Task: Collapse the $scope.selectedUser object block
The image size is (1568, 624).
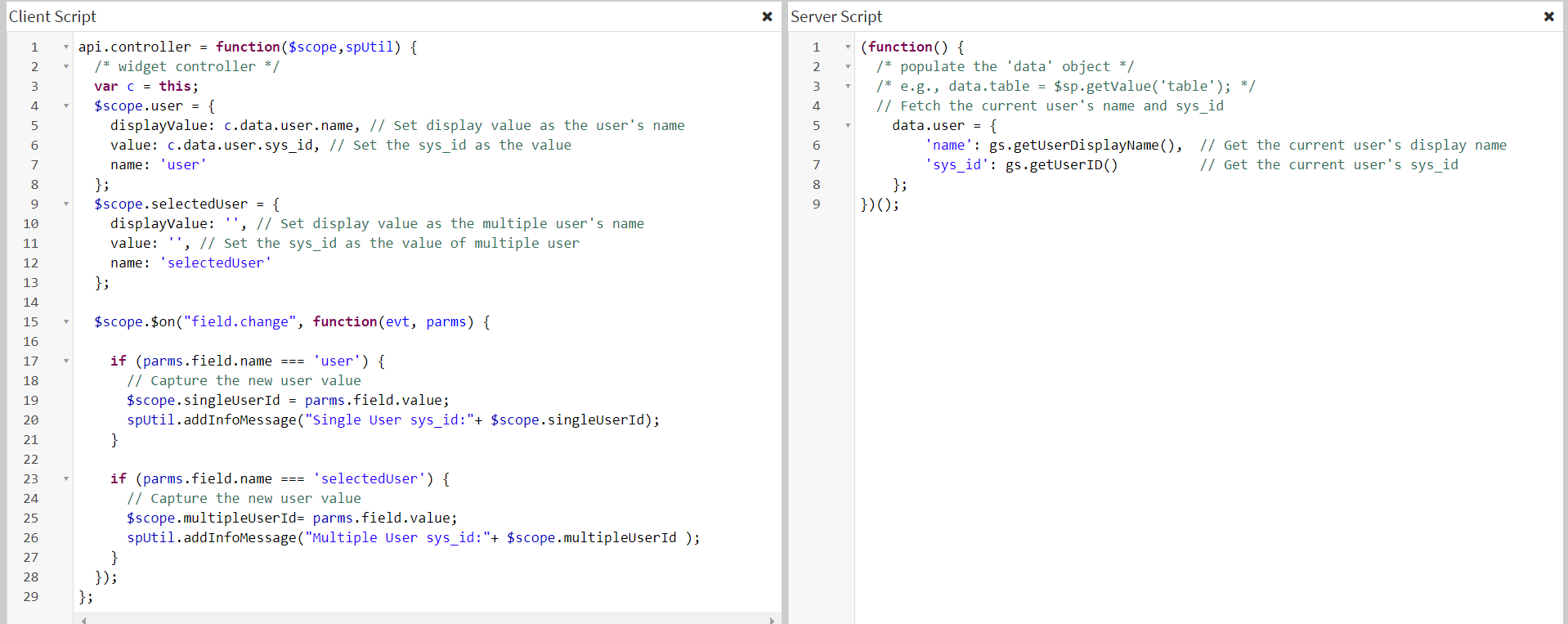Action: pyautogui.click(x=66, y=204)
